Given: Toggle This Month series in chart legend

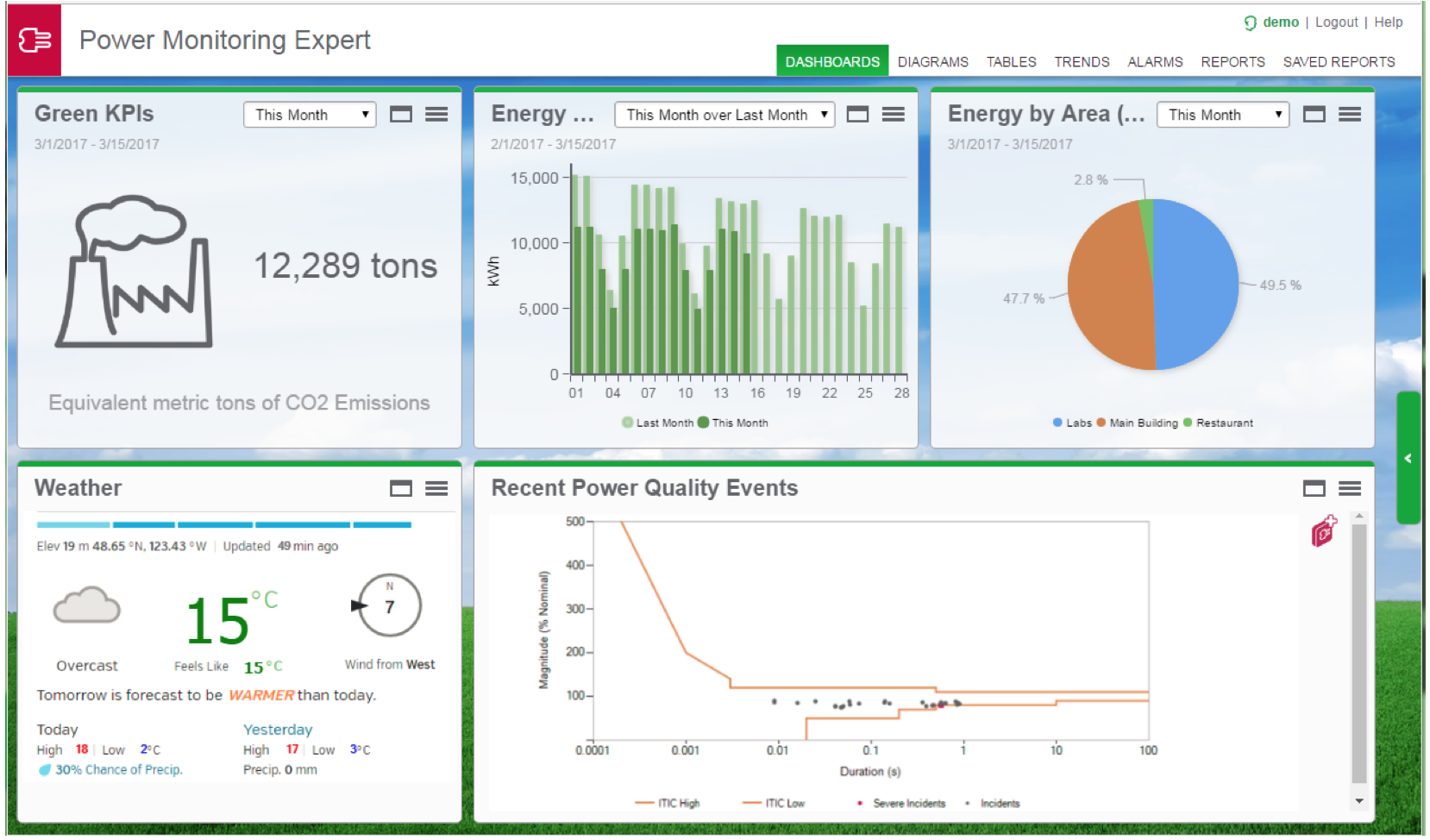Looking at the screenshot, I should pos(733,423).
